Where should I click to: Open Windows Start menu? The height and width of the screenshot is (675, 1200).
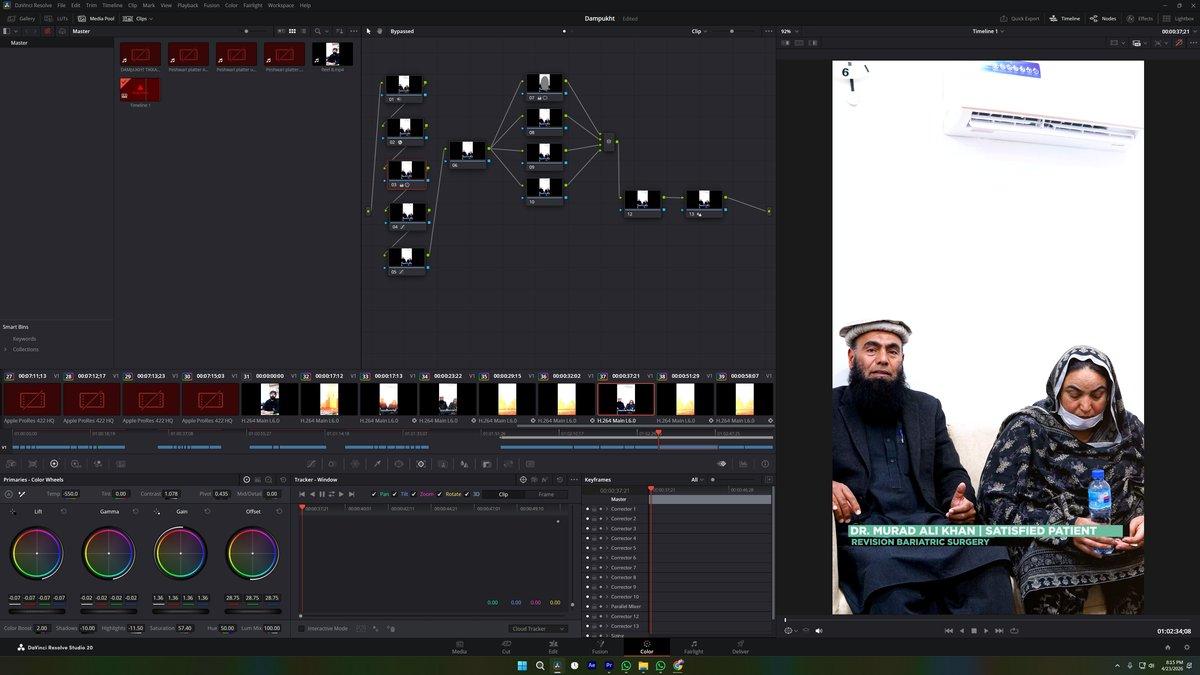coord(522,665)
